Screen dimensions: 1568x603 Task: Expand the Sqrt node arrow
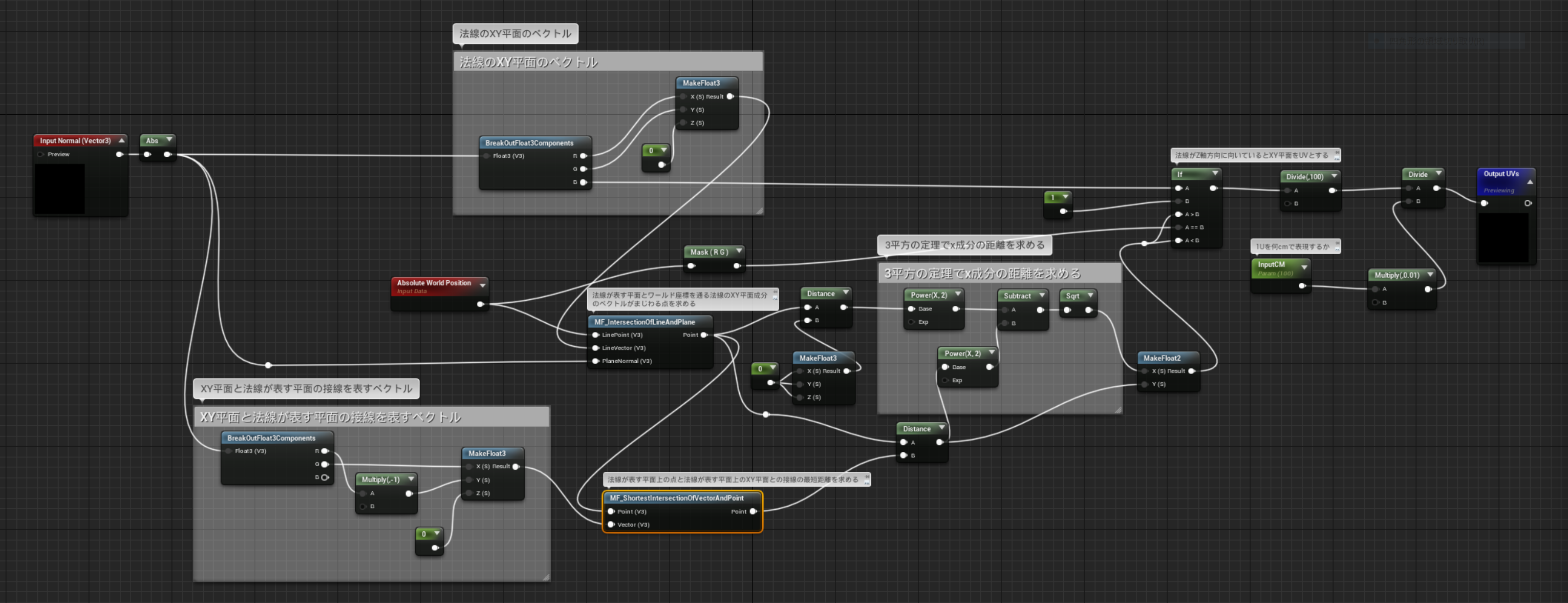(1089, 296)
